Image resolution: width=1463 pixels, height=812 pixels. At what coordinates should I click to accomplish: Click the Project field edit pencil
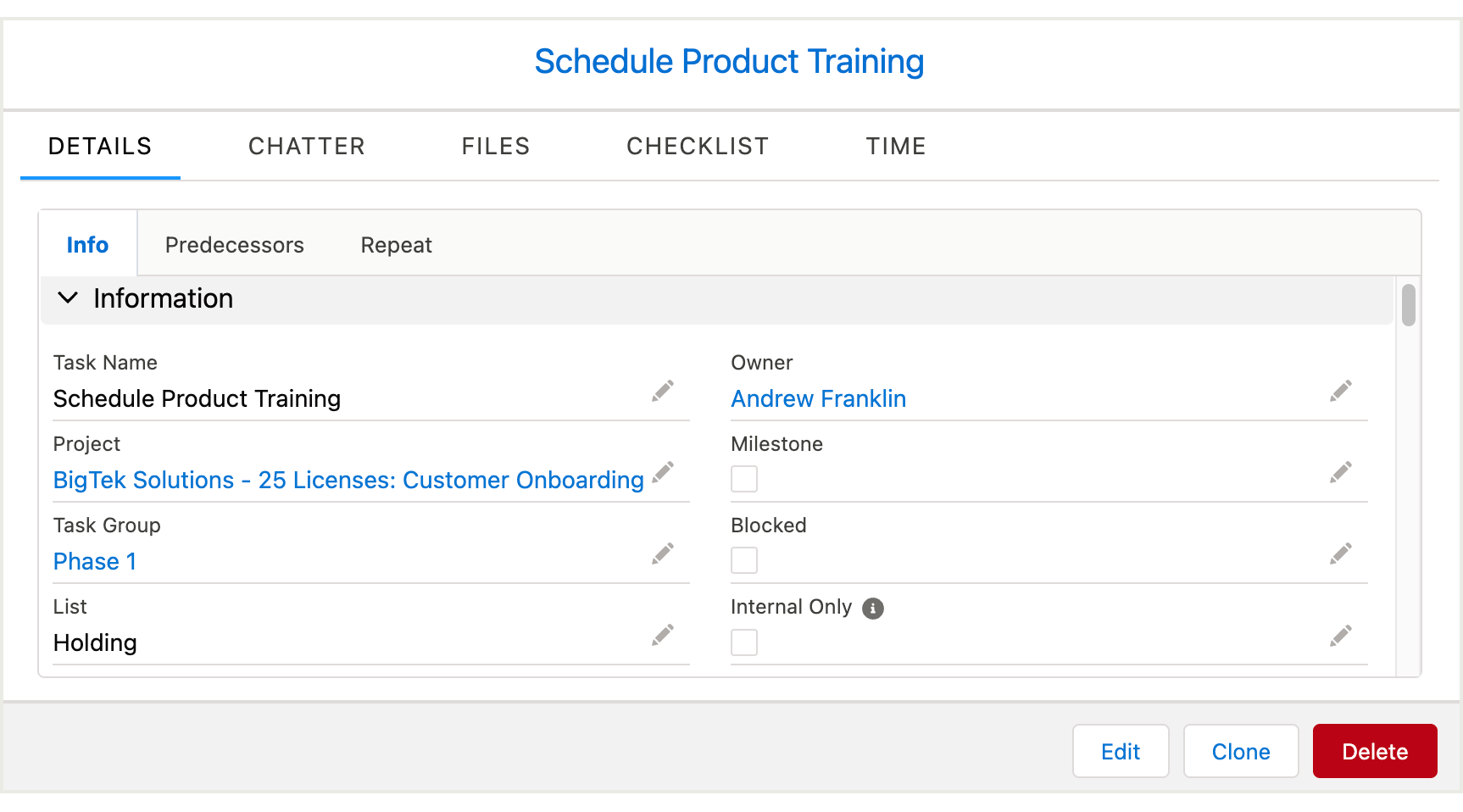[x=663, y=472]
